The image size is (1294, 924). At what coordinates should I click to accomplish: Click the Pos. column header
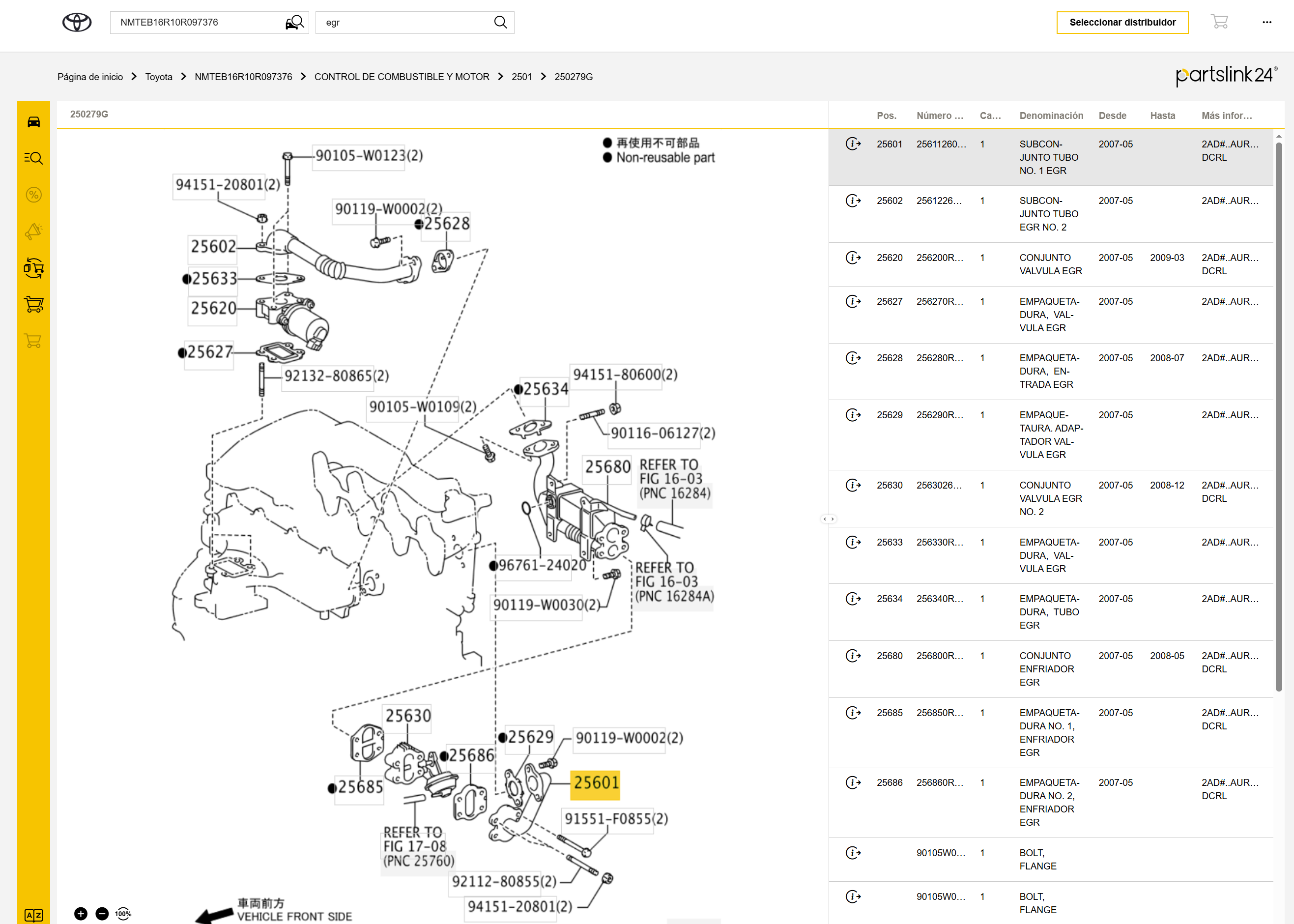tap(886, 115)
